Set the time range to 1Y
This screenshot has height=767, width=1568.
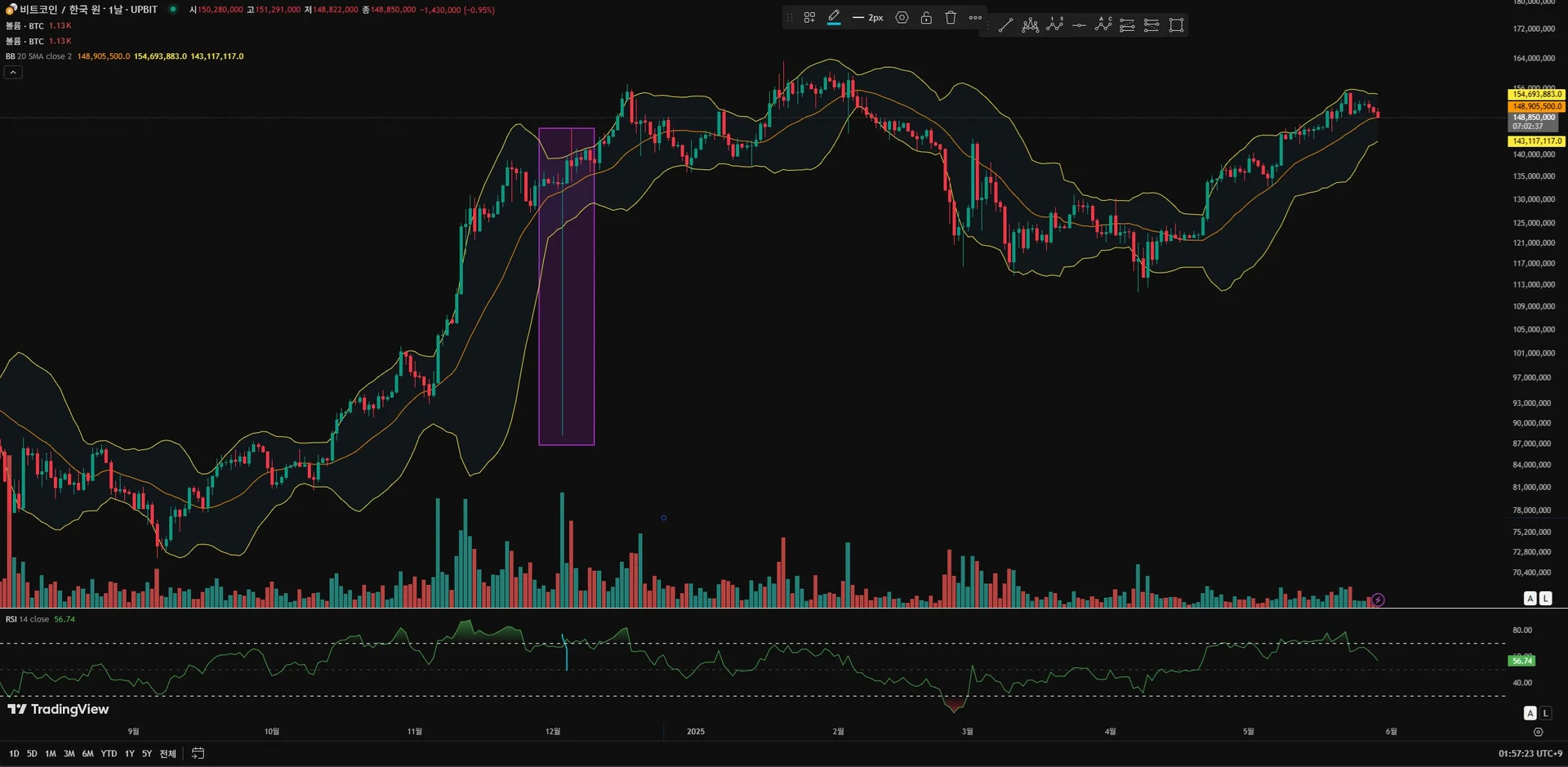[x=129, y=754]
